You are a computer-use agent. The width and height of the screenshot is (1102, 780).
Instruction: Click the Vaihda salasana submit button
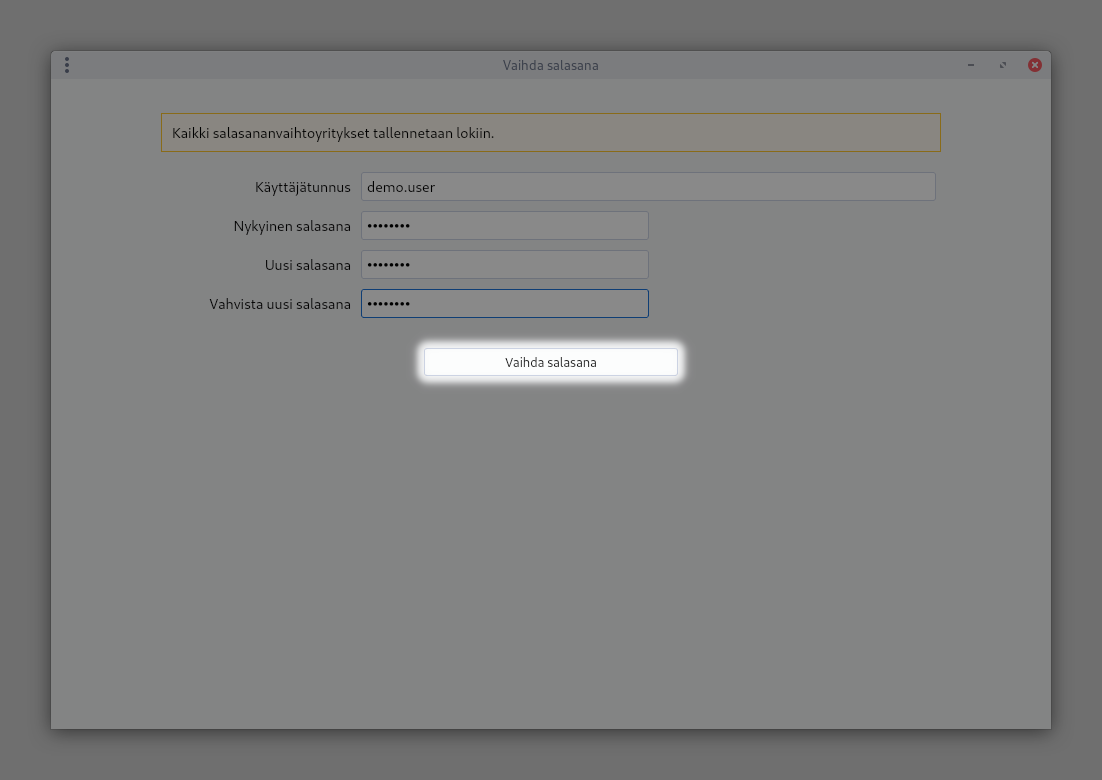(550, 362)
